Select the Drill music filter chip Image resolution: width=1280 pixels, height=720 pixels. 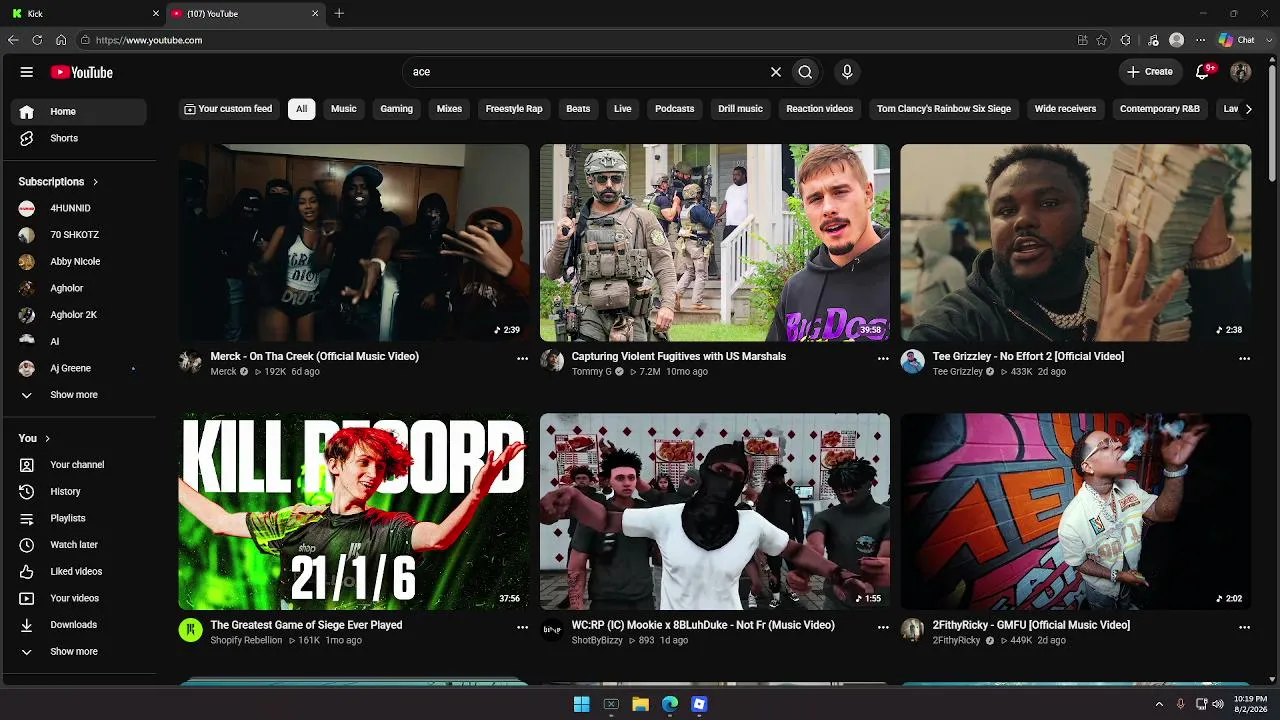(740, 109)
